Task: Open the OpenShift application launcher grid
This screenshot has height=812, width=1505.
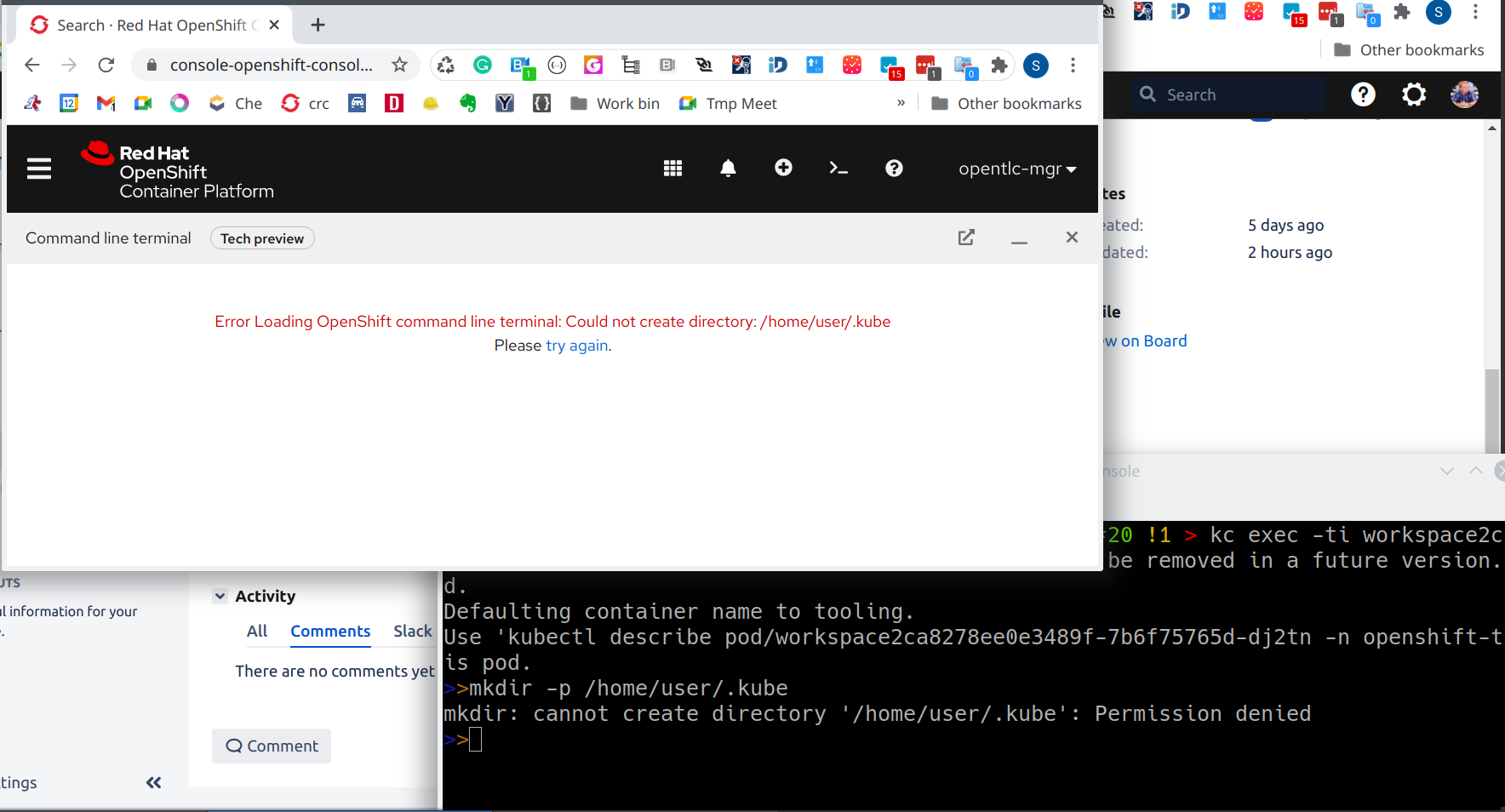Action: click(x=672, y=169)
